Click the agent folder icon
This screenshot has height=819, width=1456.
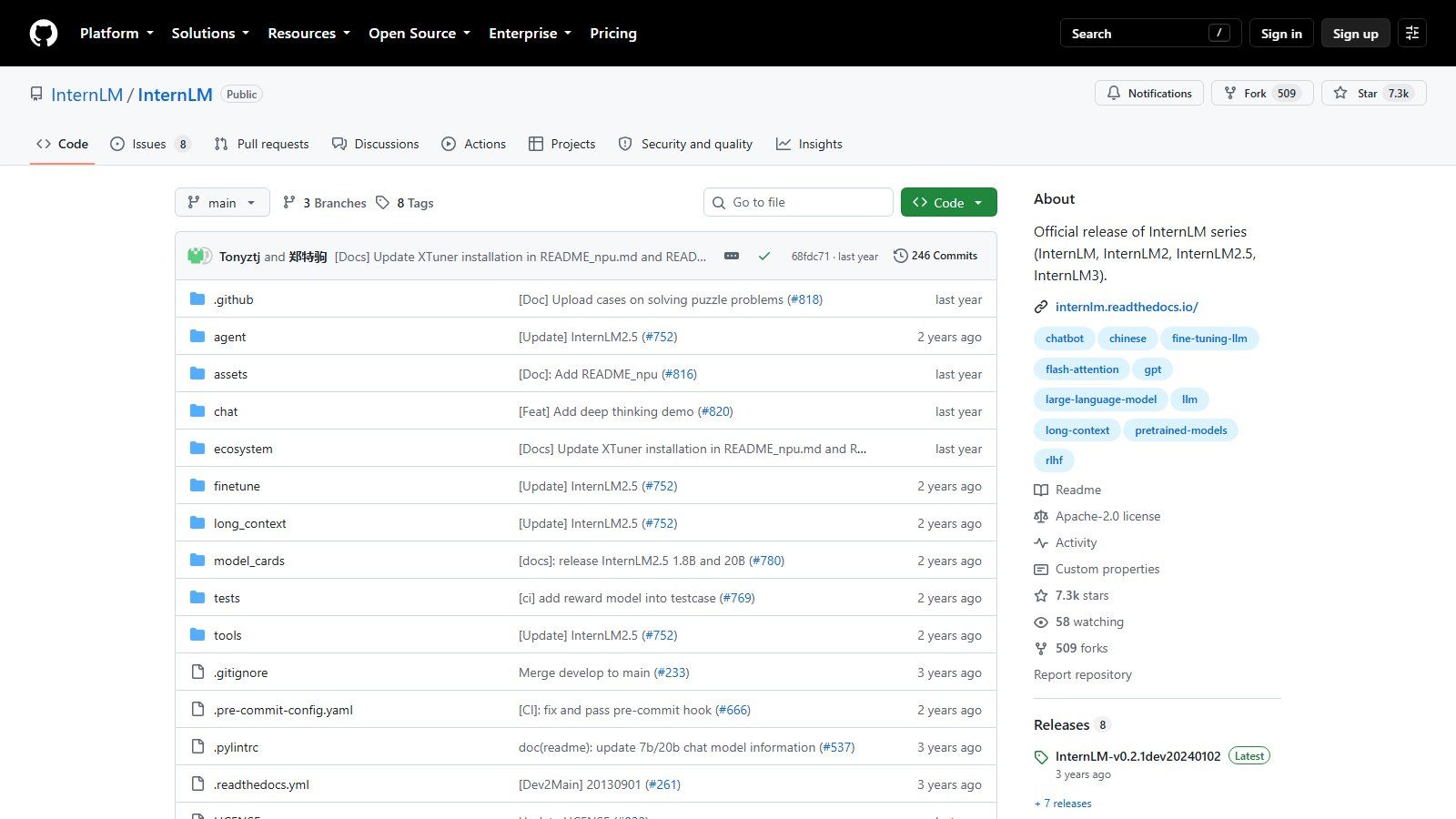click(197, 336)
